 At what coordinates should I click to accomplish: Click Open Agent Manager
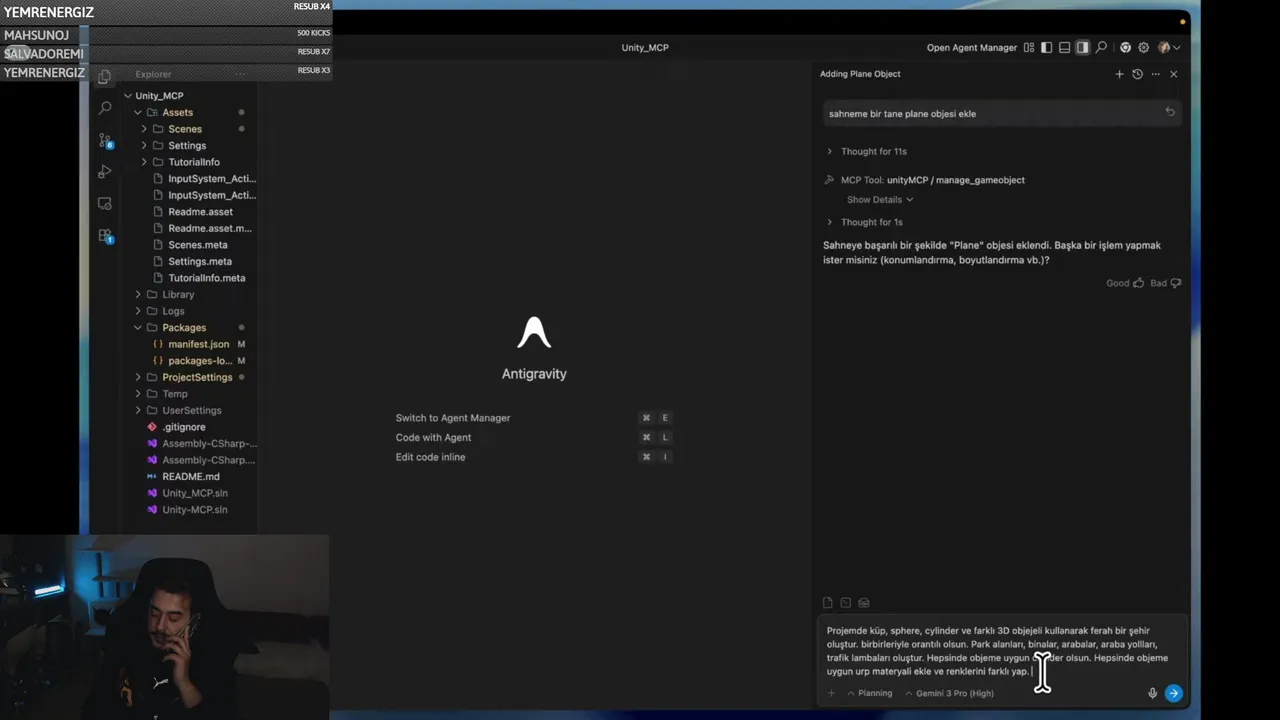971,47
